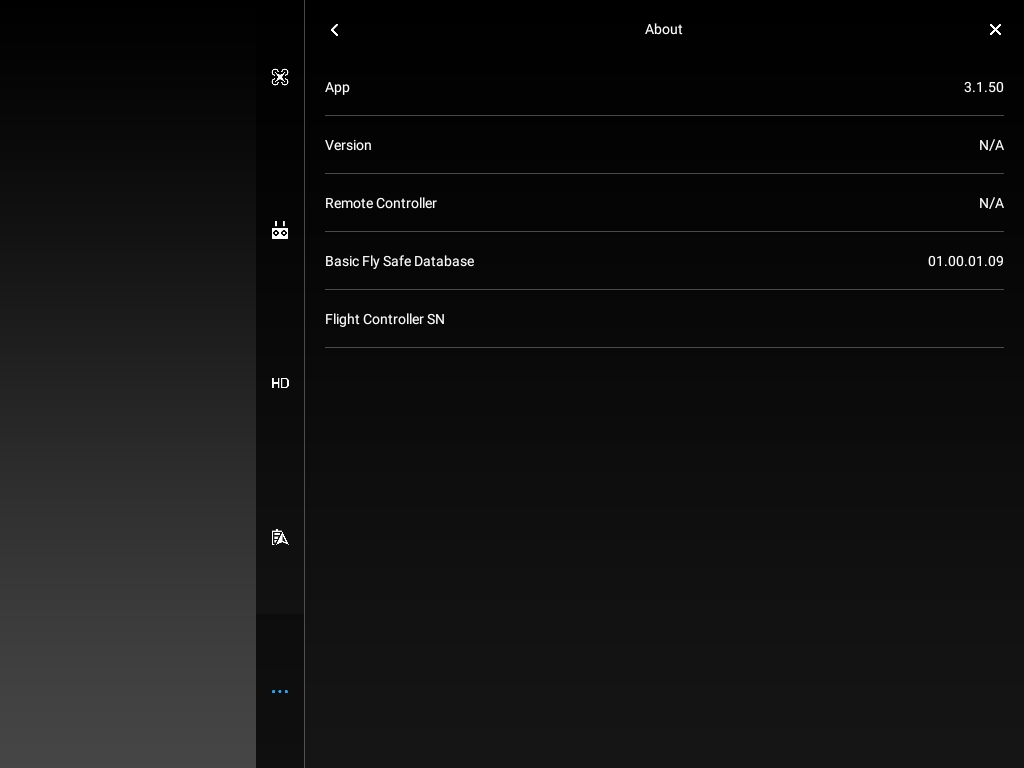
Task: Open the HD image transmission settings
Action: point(280,383)
